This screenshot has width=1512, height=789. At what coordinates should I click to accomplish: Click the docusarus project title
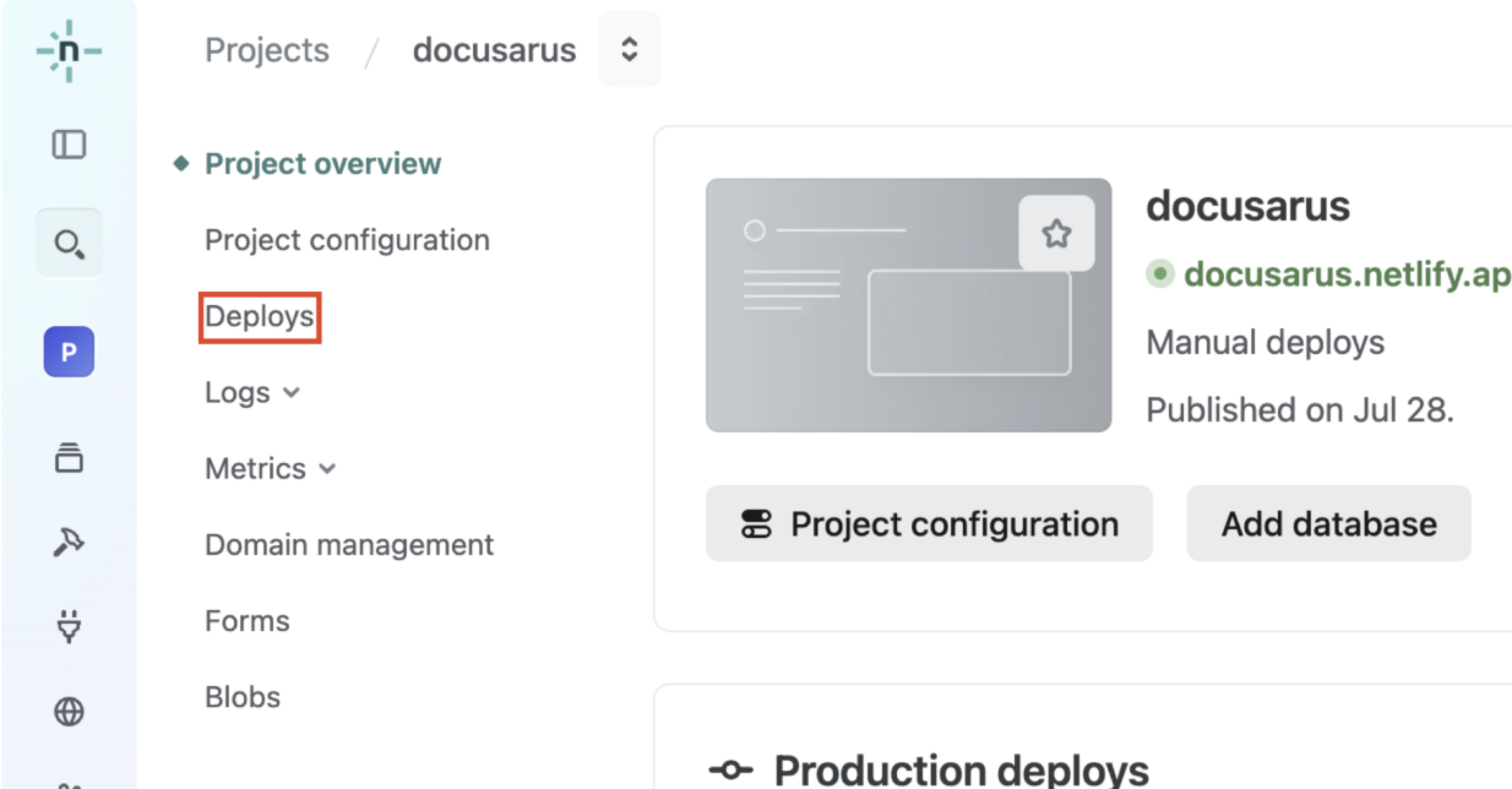pyautogui.click(x=1248, y=206)
